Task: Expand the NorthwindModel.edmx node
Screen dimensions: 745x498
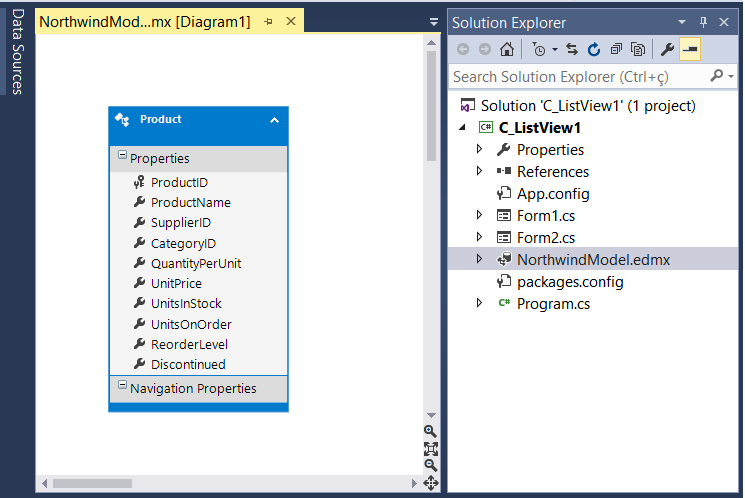Action: tap(479, 259)
